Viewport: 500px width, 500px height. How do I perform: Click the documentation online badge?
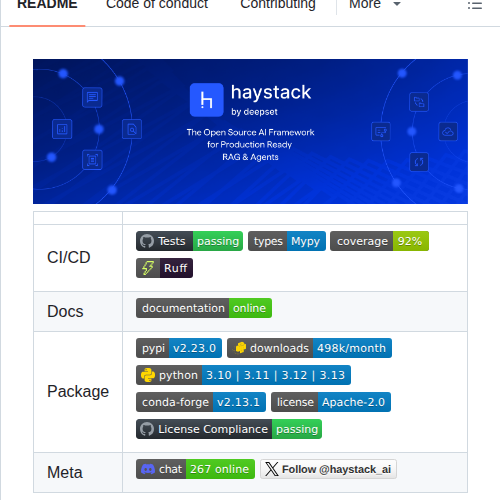tap(204, 308)
